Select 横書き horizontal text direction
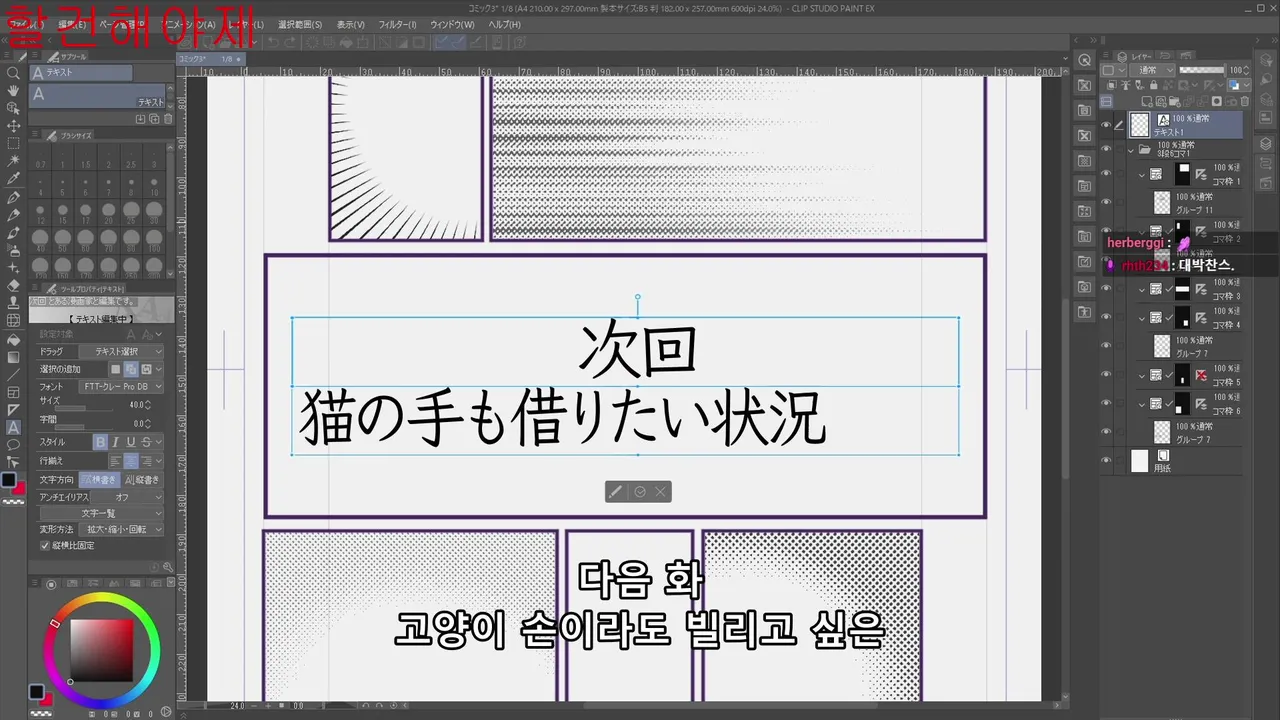This screenshot has height=720, width=1280. 98,480
